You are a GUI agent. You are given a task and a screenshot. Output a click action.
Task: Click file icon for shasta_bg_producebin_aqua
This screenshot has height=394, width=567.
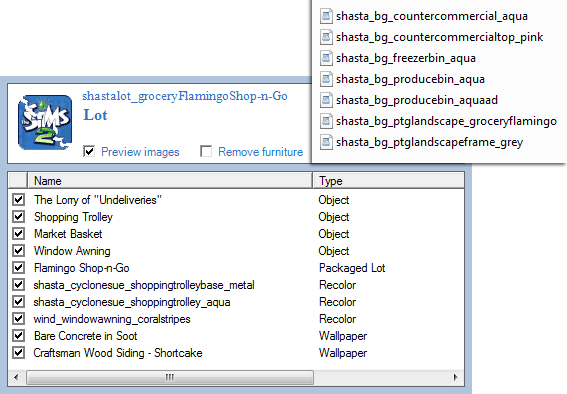click(x=326, y=79)
